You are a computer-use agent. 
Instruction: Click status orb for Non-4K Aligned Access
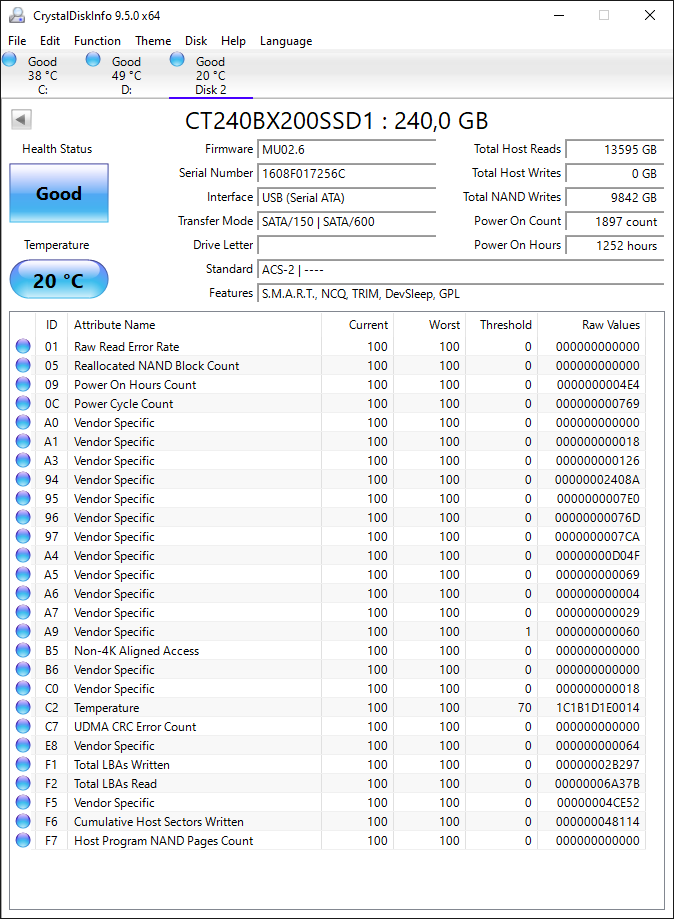(x=23, y=651)
